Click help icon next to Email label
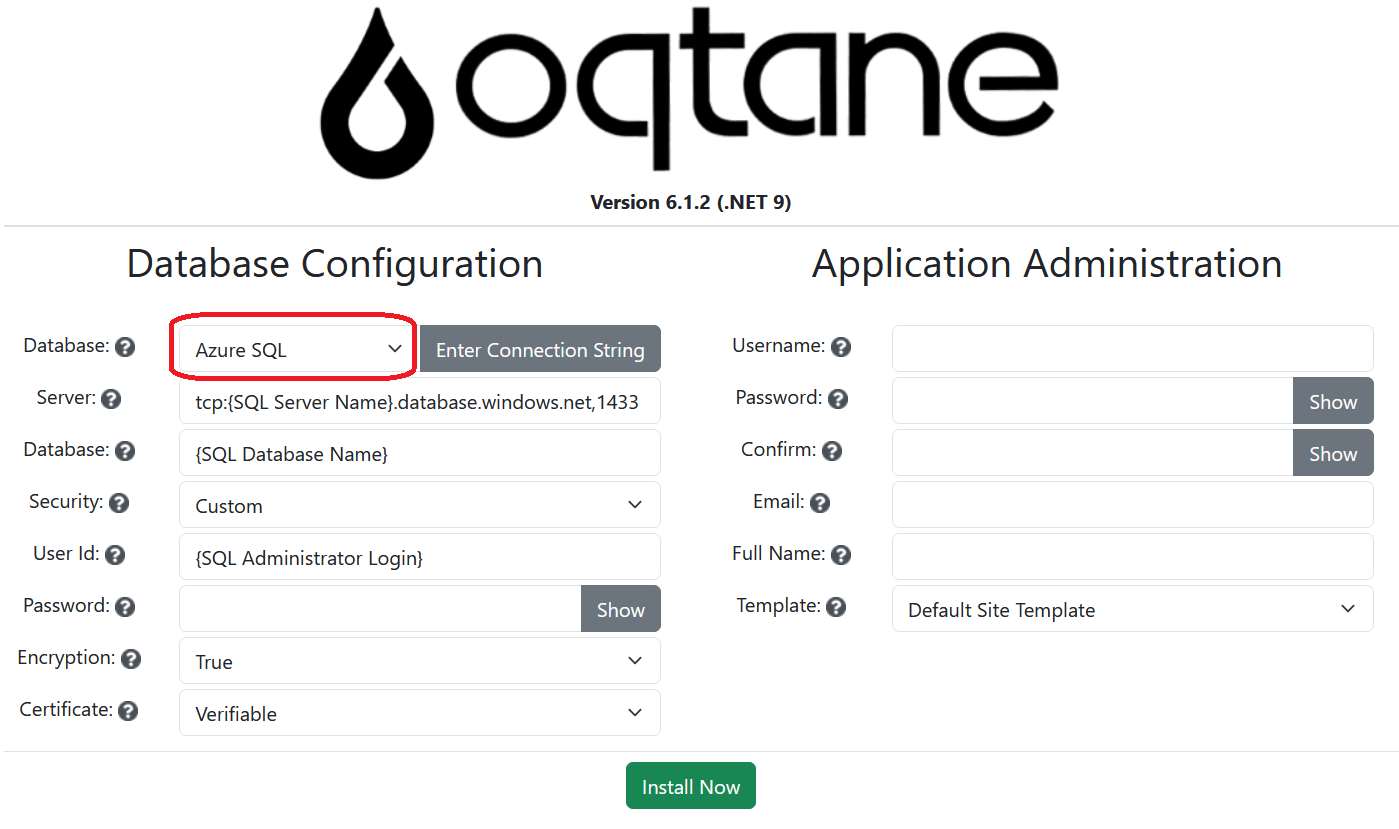1399x829 pixels. [x=820, y=503]
